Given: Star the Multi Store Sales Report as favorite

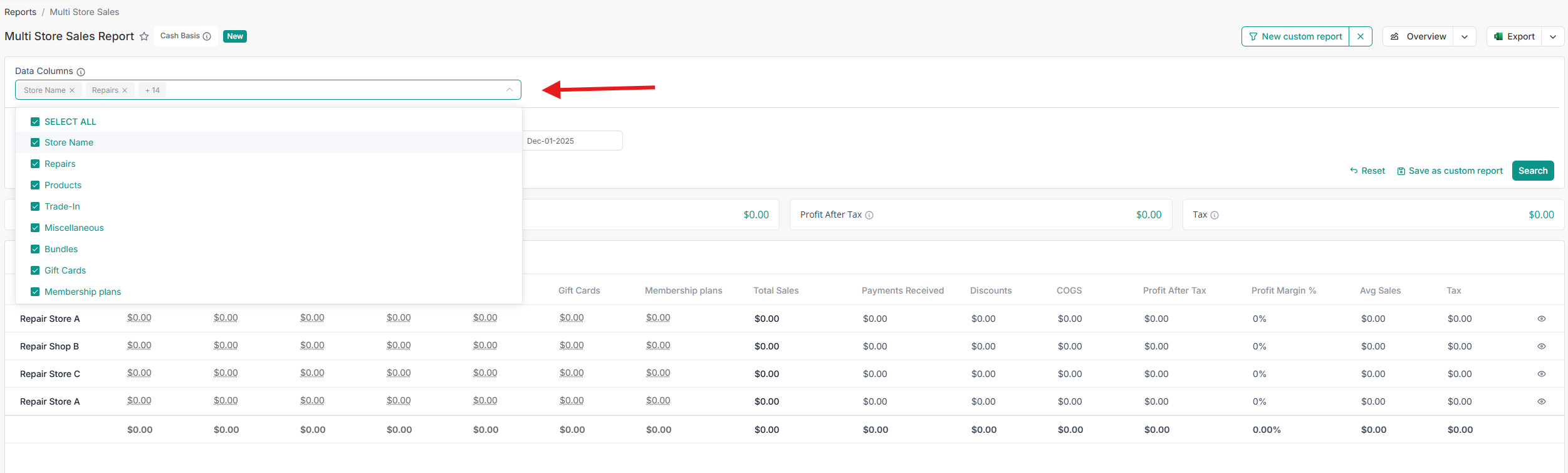Looking at the screenshot, I should [x=144, y=36].
